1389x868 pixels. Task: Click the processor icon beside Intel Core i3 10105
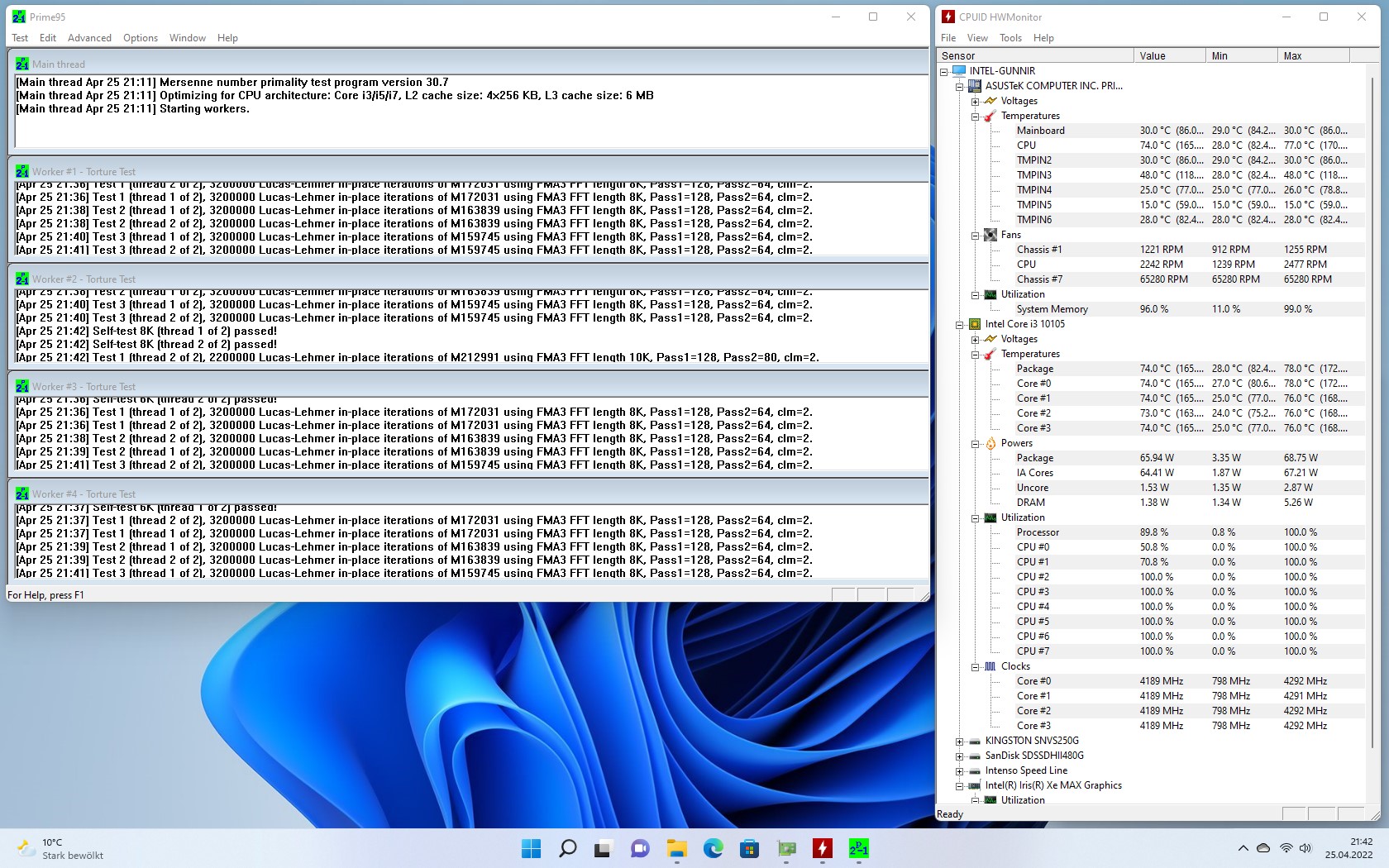tap(975, 324)
